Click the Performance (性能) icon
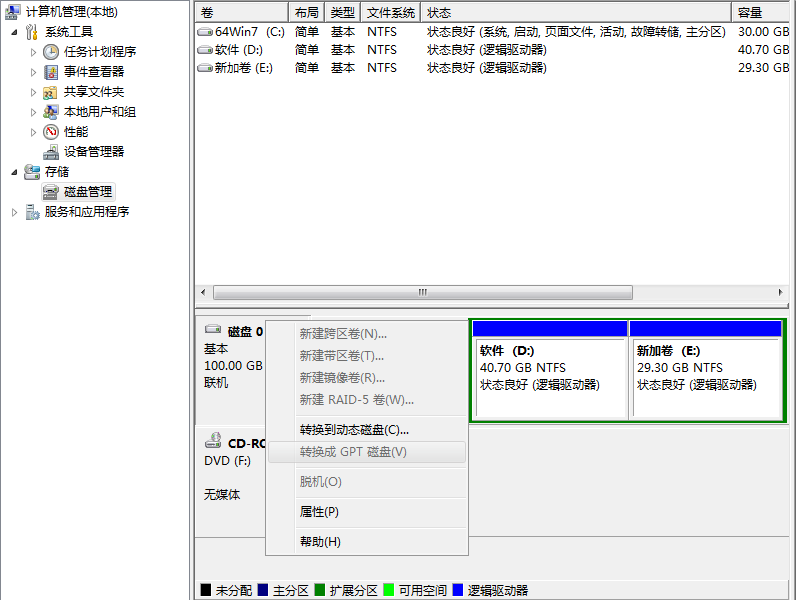The height and width of the screenshot is (600, 796). pyautogui.click(x=51, y=132)
